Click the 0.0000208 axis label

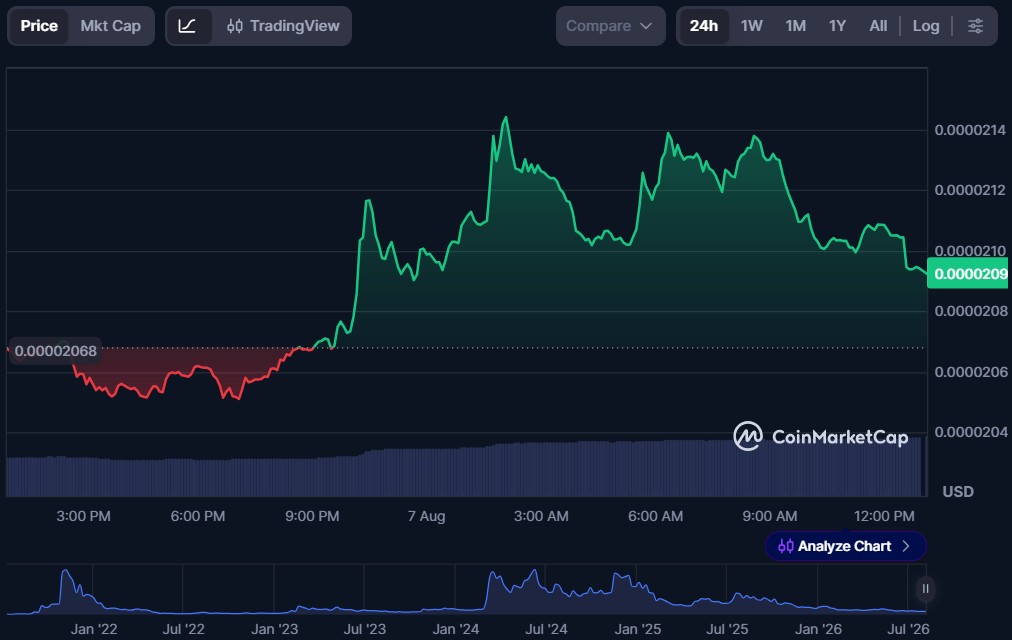(x=969, y=311)
